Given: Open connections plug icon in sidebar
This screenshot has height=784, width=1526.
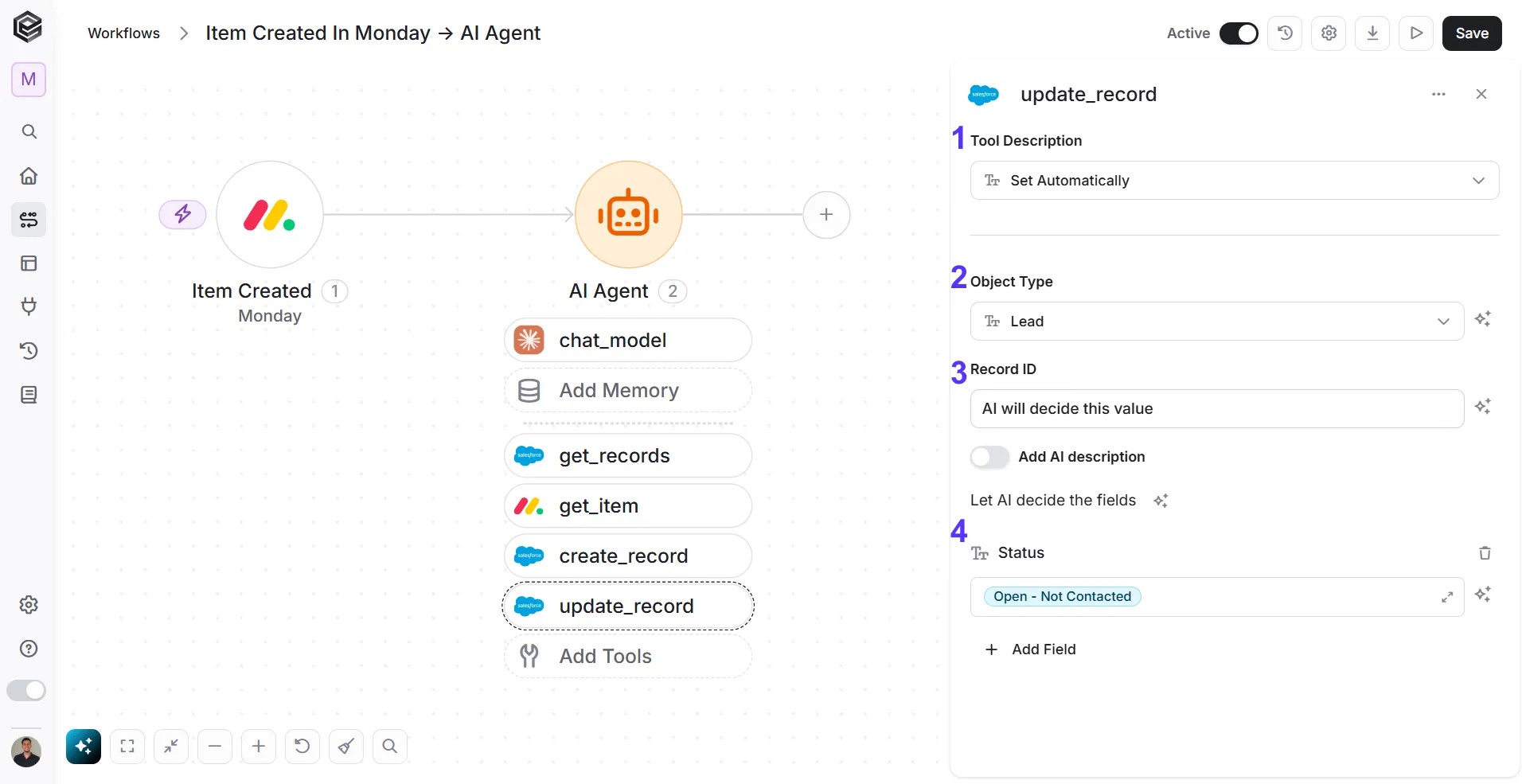Looking at the screenshot, I should (29, 306).
